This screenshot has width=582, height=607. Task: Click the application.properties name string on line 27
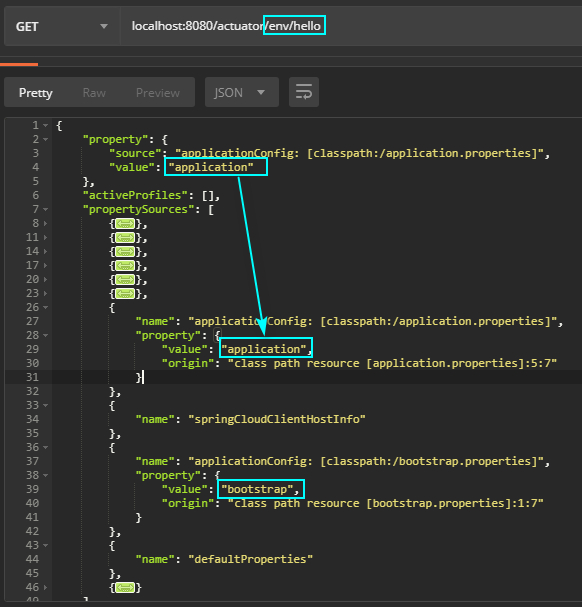(x=372, y=321)
